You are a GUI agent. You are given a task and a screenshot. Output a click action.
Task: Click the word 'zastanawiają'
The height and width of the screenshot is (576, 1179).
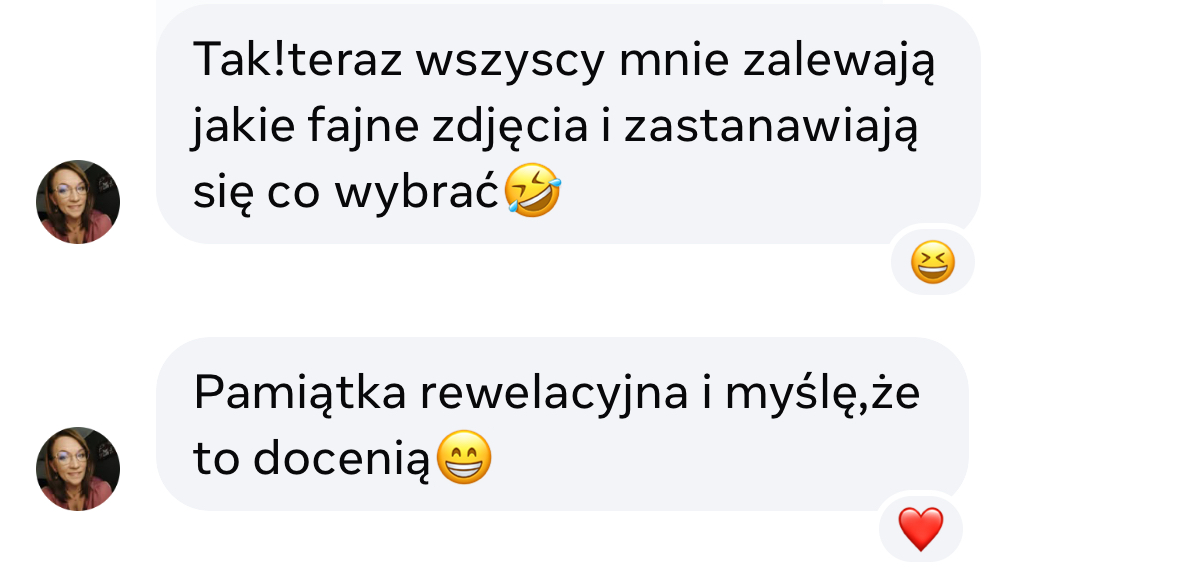[771, 128]
